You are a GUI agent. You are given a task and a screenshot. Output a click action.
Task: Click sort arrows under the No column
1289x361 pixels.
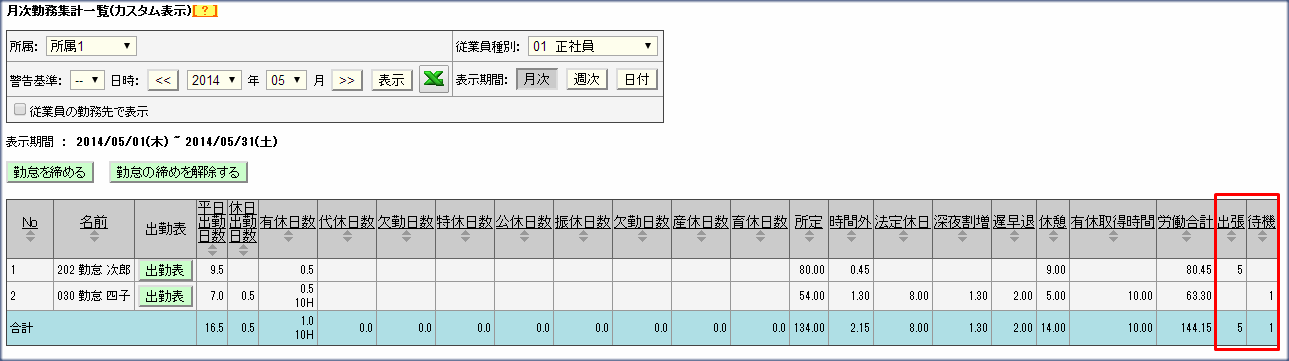(x=30, y=237)
